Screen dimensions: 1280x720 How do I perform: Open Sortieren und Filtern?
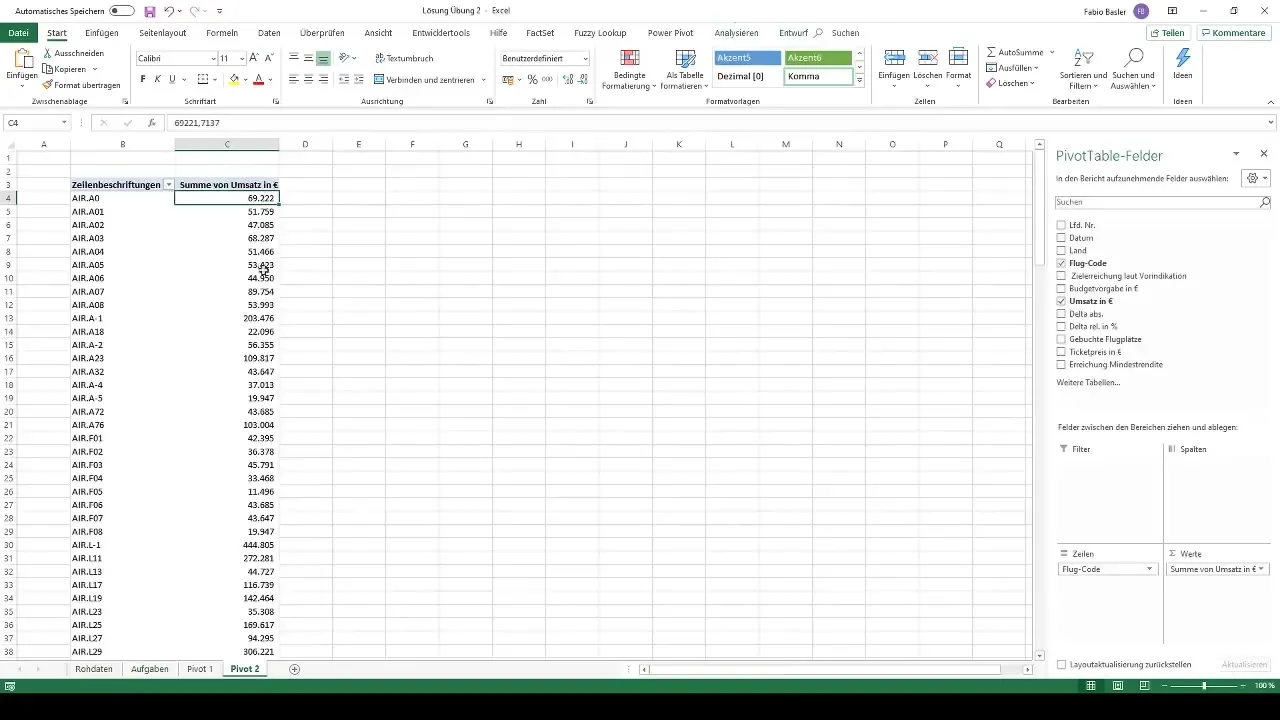(1083, 70)
